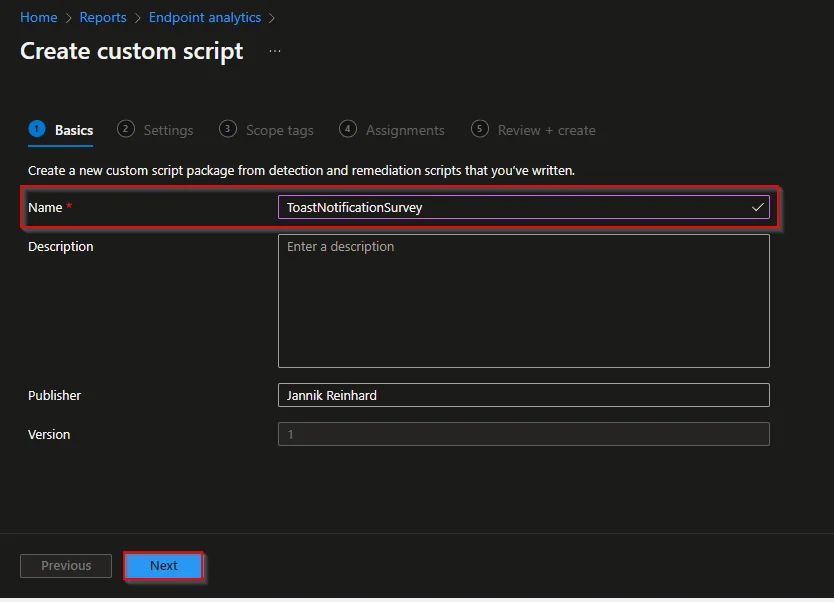Screen dimensions: 834x602
Task: Switch to Scope tags step
Action: coord(266,130)
